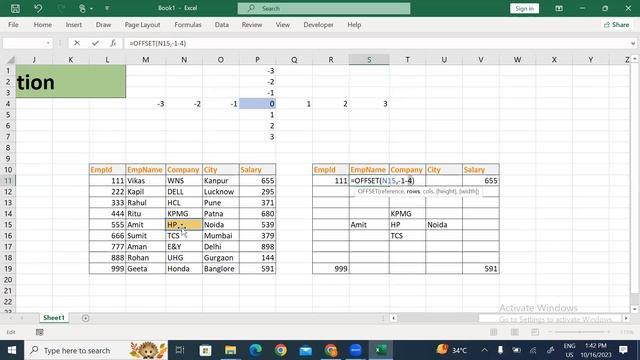Switch to Page Break Preview icon
The image size is (640, 360).
point(535,332)
